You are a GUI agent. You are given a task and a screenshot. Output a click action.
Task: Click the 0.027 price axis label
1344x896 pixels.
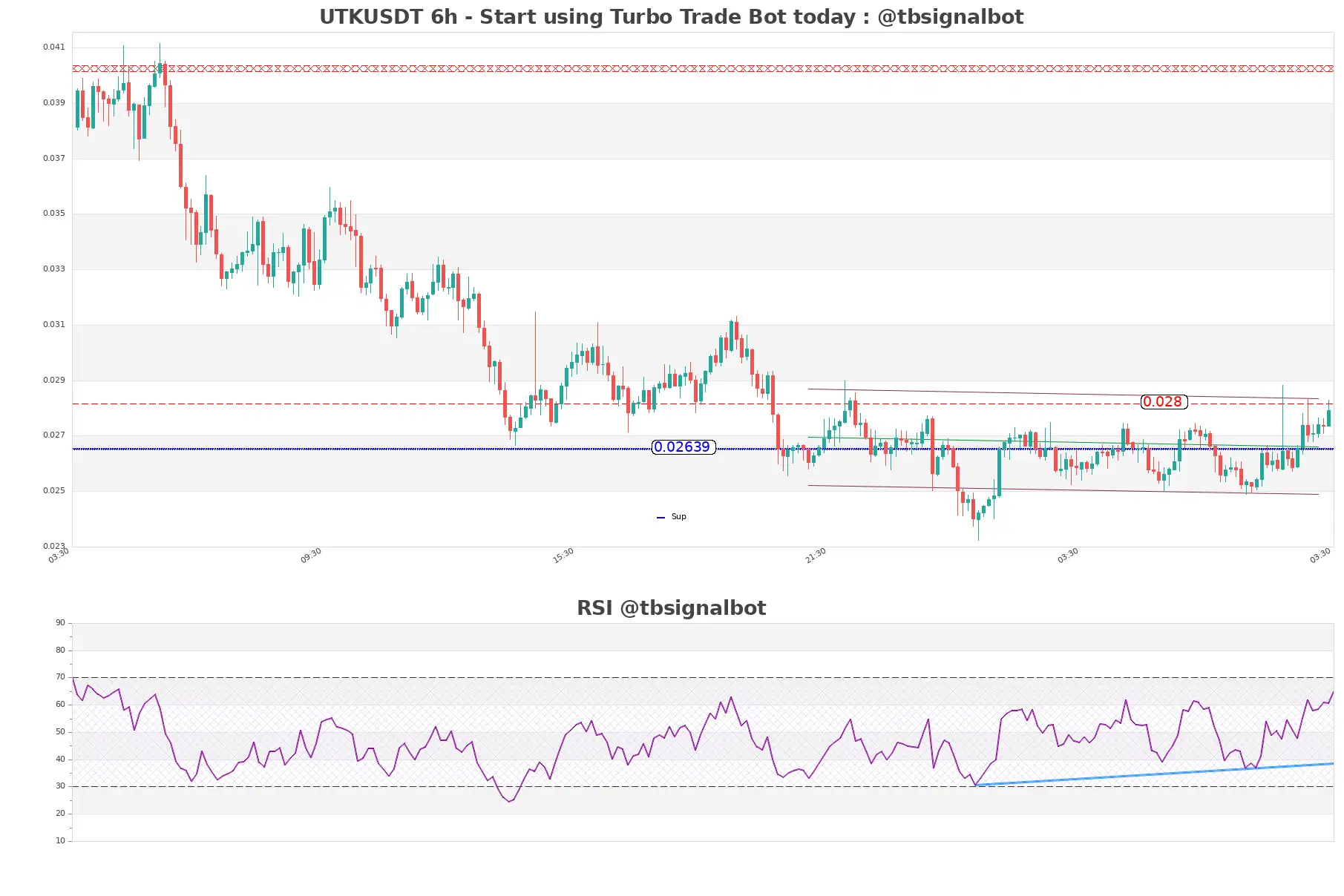coord(53,435)
